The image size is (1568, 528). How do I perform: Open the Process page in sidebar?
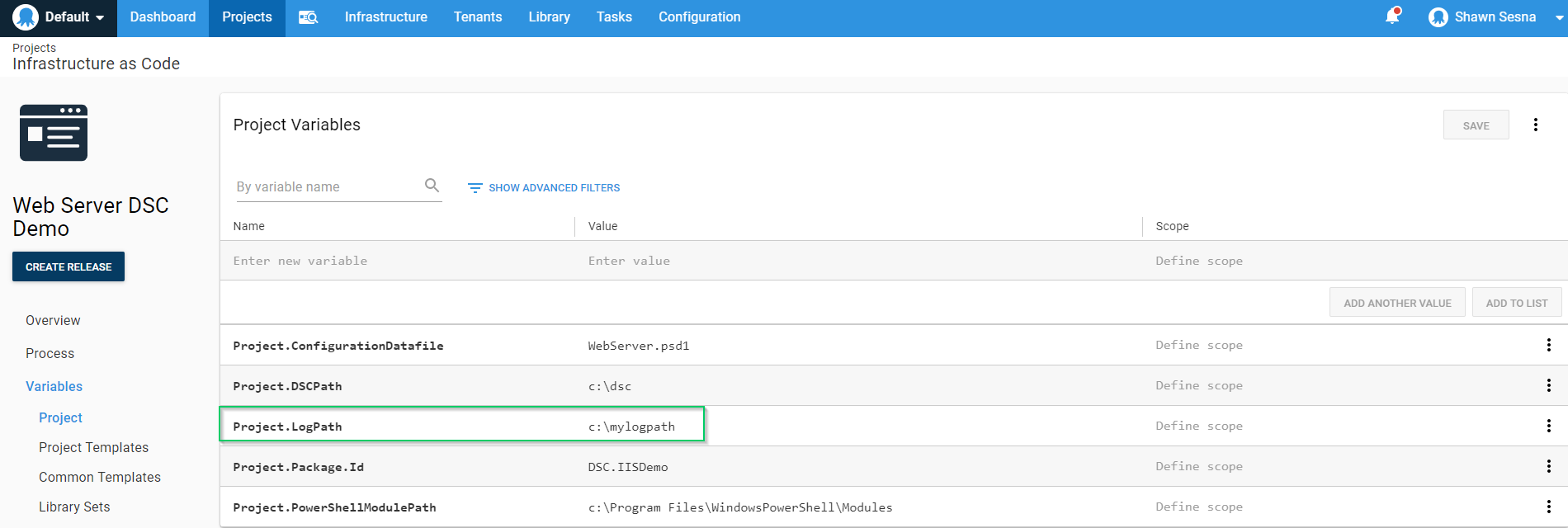pyautogui.click(x=50, y=353)
